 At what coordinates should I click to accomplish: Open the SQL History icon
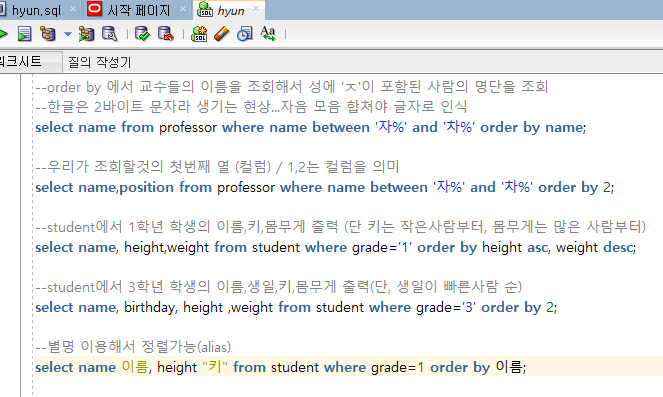tap(244, 34)
